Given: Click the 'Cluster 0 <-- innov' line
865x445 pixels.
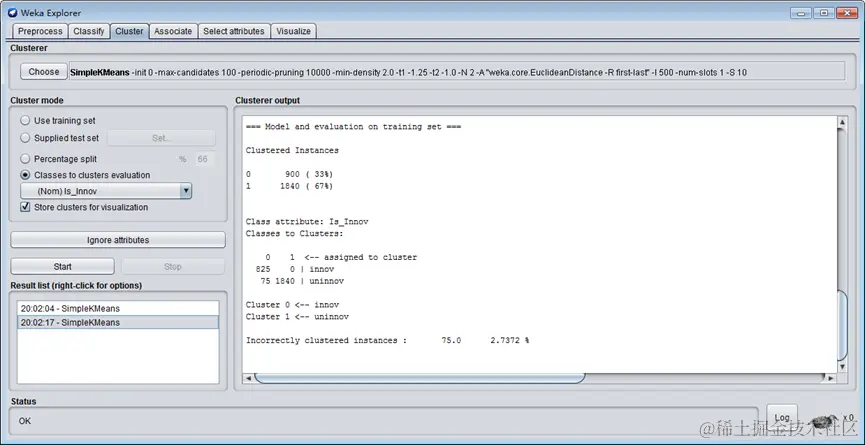Looking at the screenshot, I should coord(292,304).
